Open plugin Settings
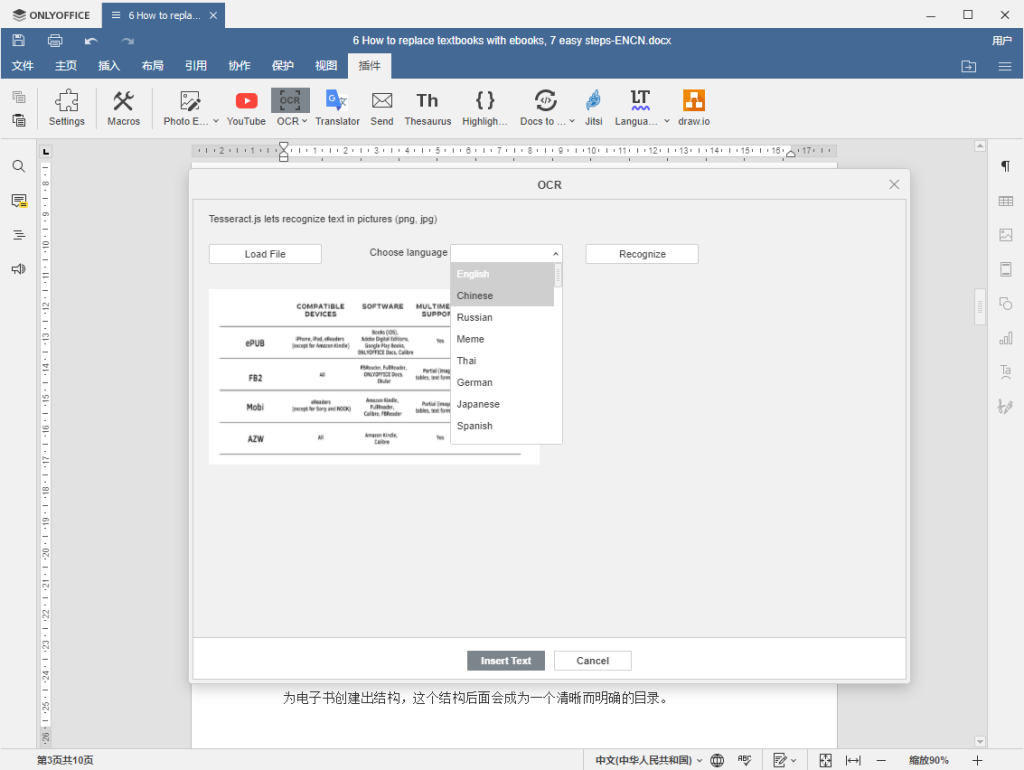Image resolution: width=1024 pixels, height=770 pixels. point(67,107)
